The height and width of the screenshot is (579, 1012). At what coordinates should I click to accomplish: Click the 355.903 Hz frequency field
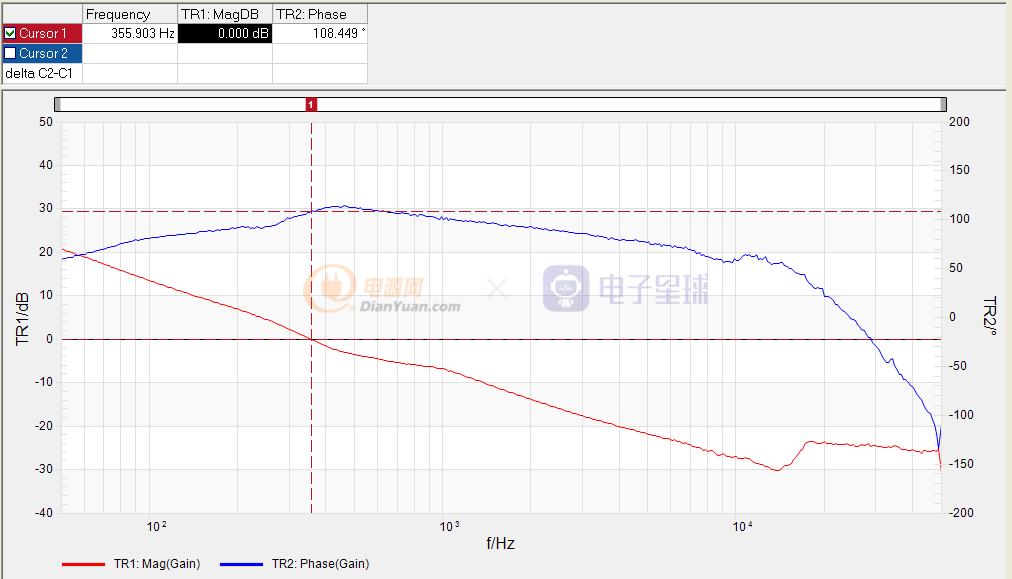tap(130, 33)
